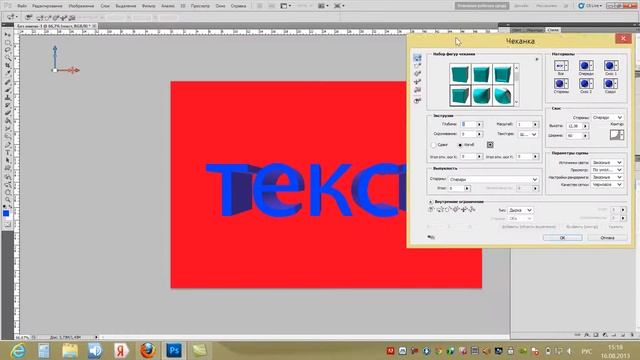
Task: Click the document tab above the canvas
Action: [56, 26]
